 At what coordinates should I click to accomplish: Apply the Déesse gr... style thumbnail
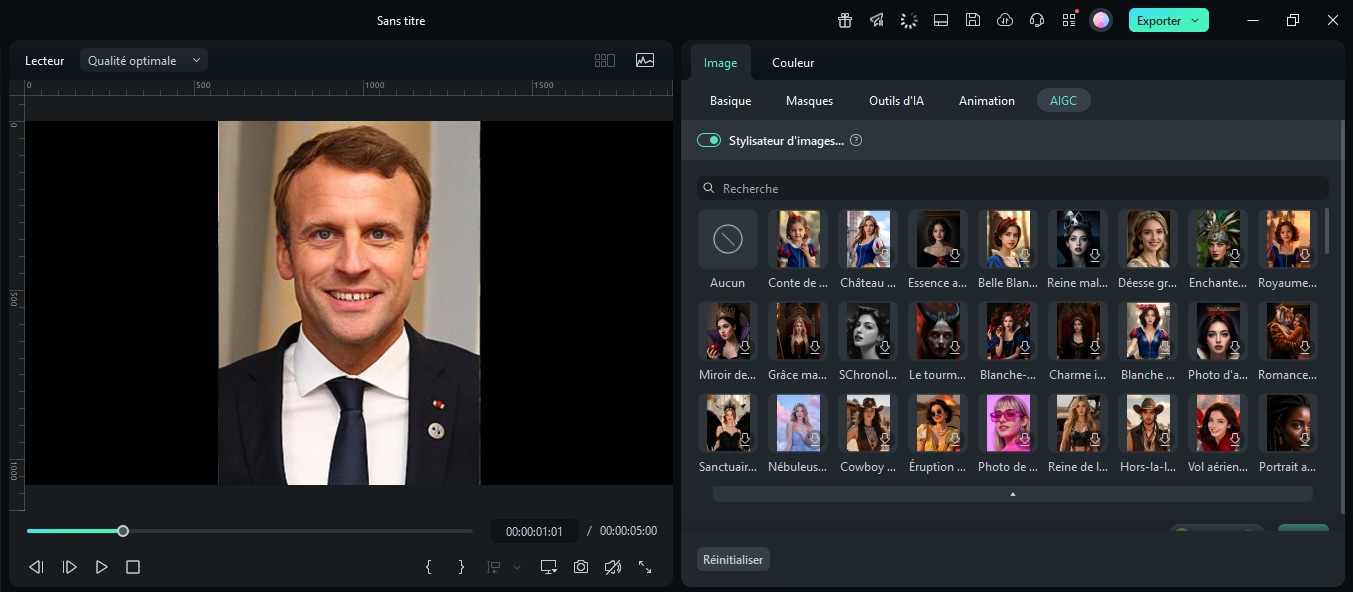[1148, 239]
